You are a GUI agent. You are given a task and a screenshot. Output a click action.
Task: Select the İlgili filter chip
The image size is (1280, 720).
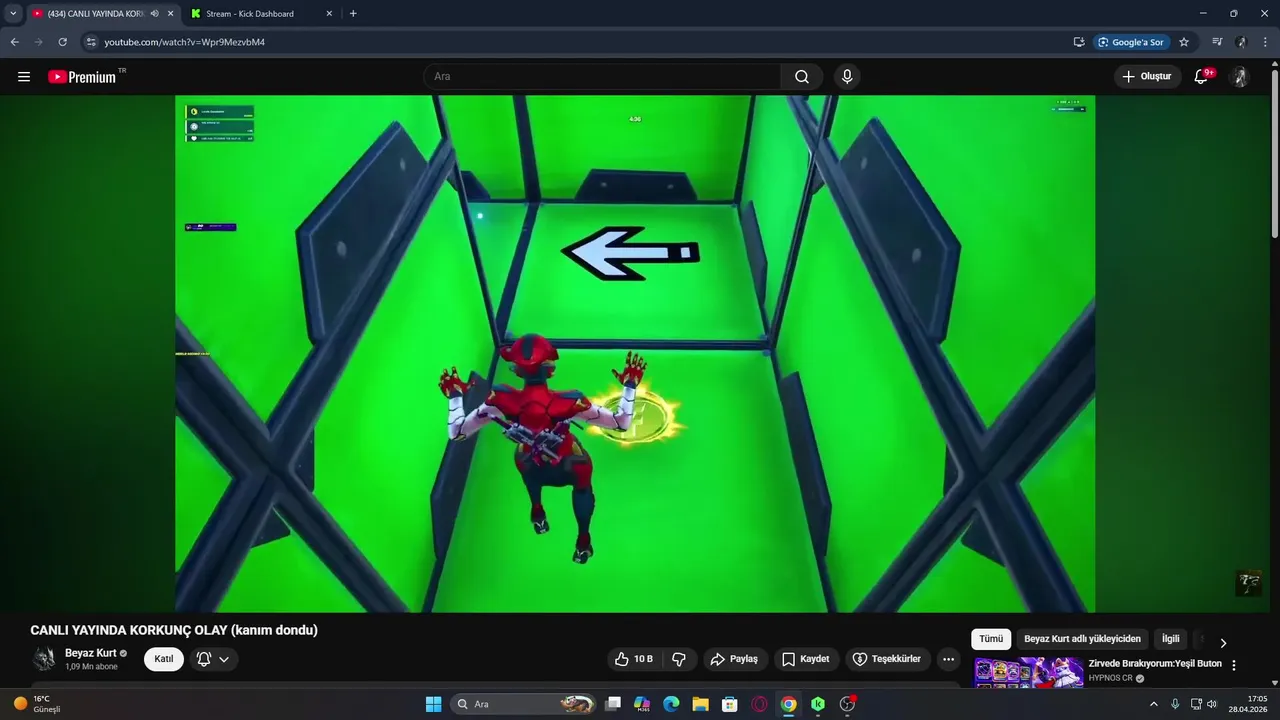[1170, 639]
